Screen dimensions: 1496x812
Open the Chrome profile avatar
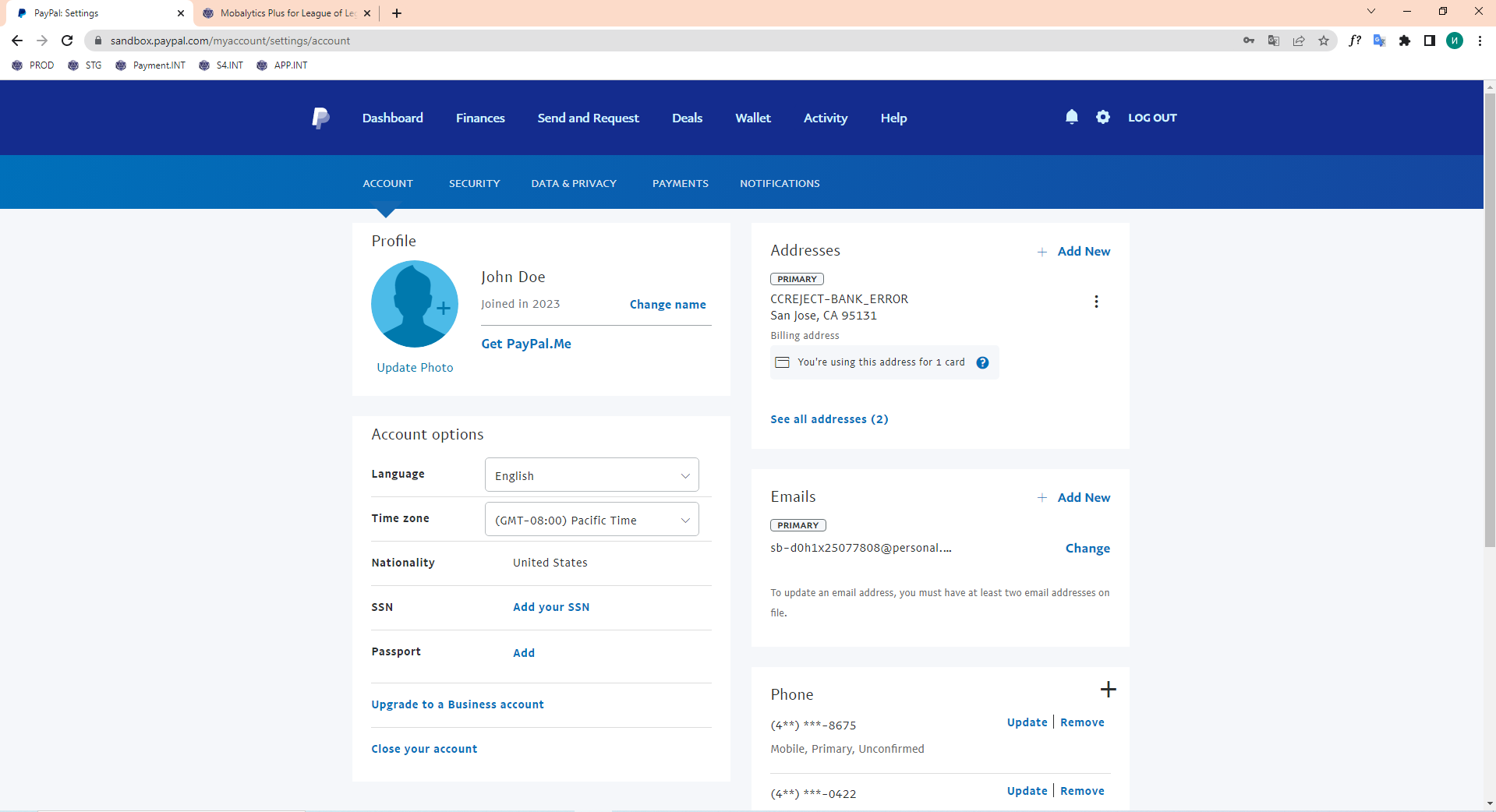(1455, 41)
